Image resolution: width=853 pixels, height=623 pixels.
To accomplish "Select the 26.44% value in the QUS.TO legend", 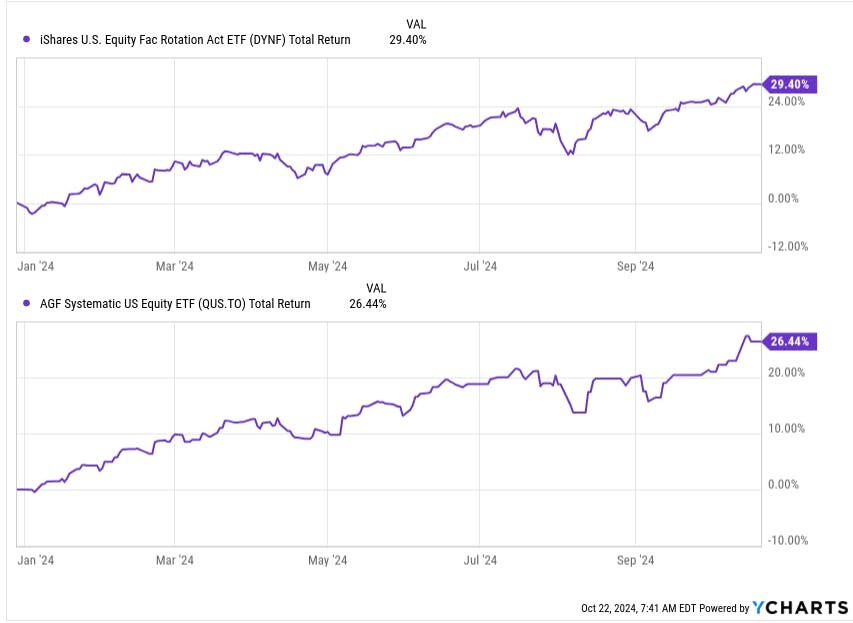I will 367,304.
